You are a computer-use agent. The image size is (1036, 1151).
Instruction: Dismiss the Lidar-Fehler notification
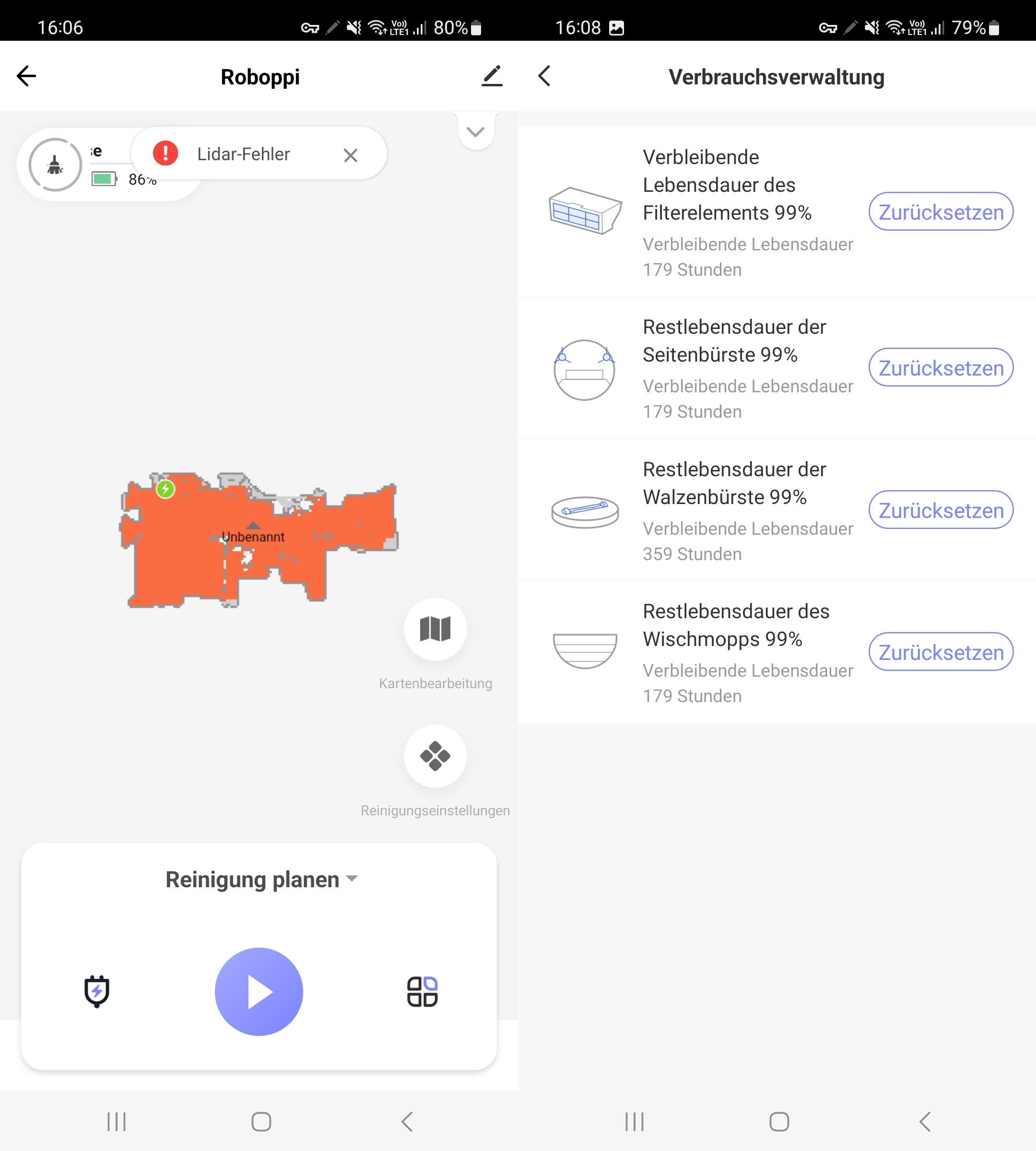coord(351,155)
